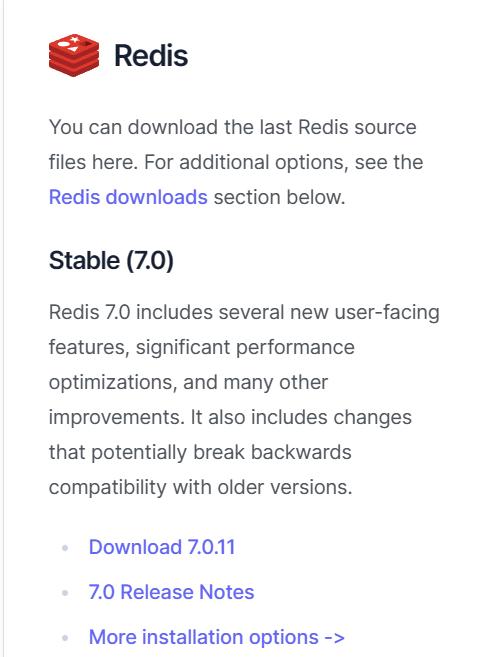
Task: Open the 7.0 Release Notes link
Action: coord(171,592)
